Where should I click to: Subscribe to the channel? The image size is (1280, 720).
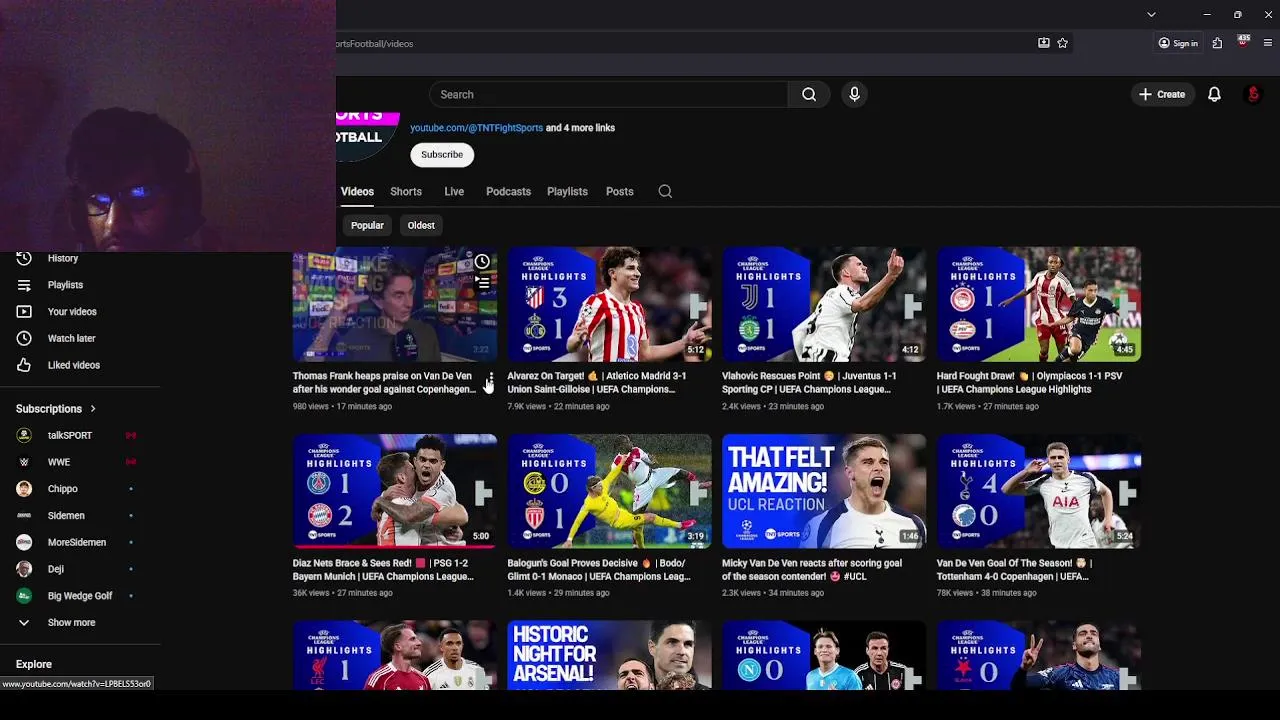point(442,154)
